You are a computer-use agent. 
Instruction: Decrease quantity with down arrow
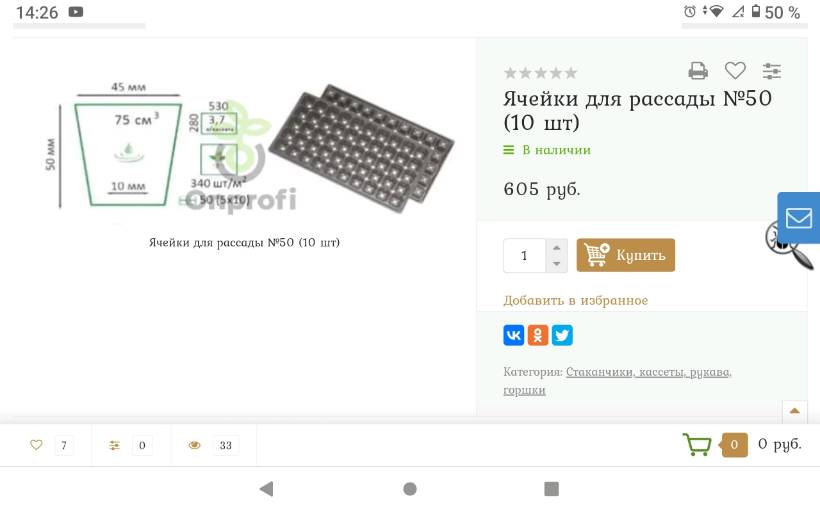click(x=556, y=264)
